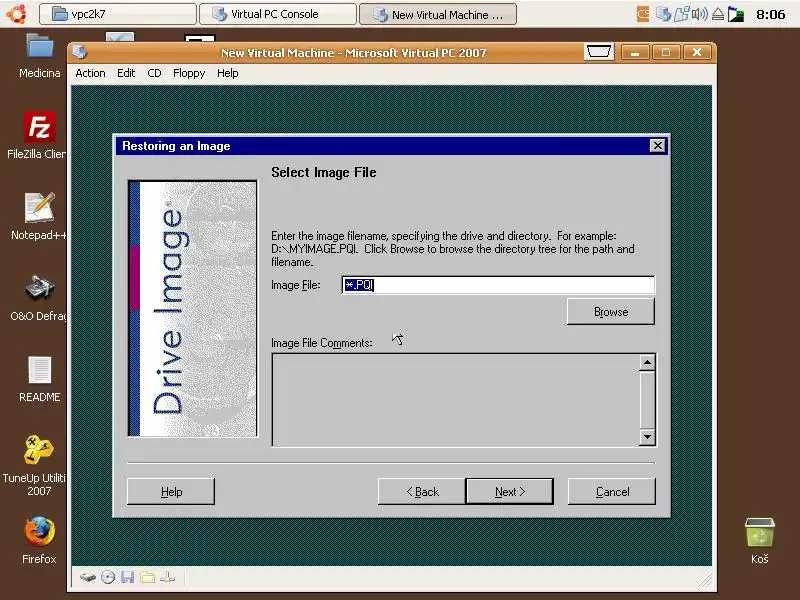Viewport: 800px width, 600px height.
Task: Open the CD menu
Action: 154,73
